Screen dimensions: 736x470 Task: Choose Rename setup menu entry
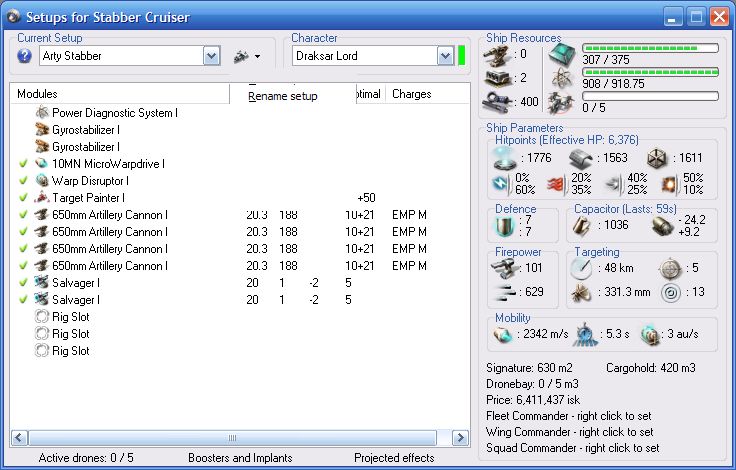pyautogui.click(x=283, y=96)
